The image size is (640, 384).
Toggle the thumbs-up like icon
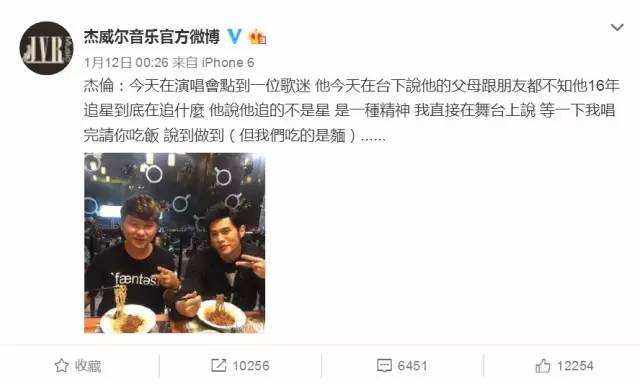coord(543,366)
